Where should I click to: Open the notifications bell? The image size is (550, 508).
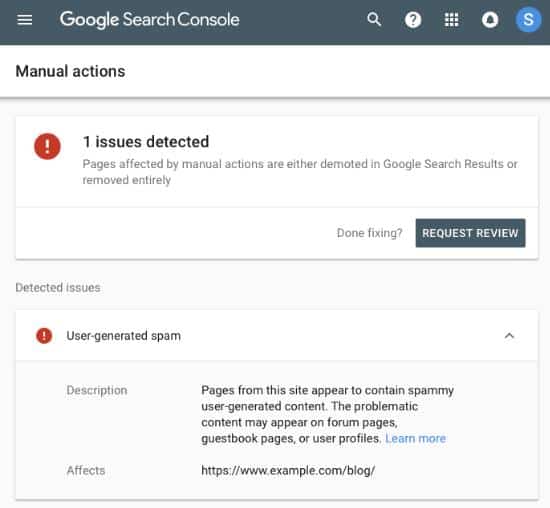tap(490, 20)
